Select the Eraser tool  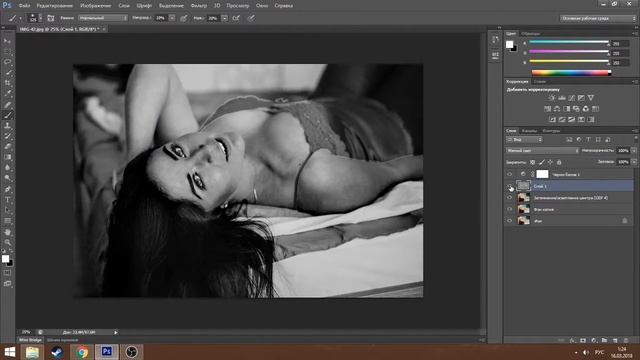7,147
